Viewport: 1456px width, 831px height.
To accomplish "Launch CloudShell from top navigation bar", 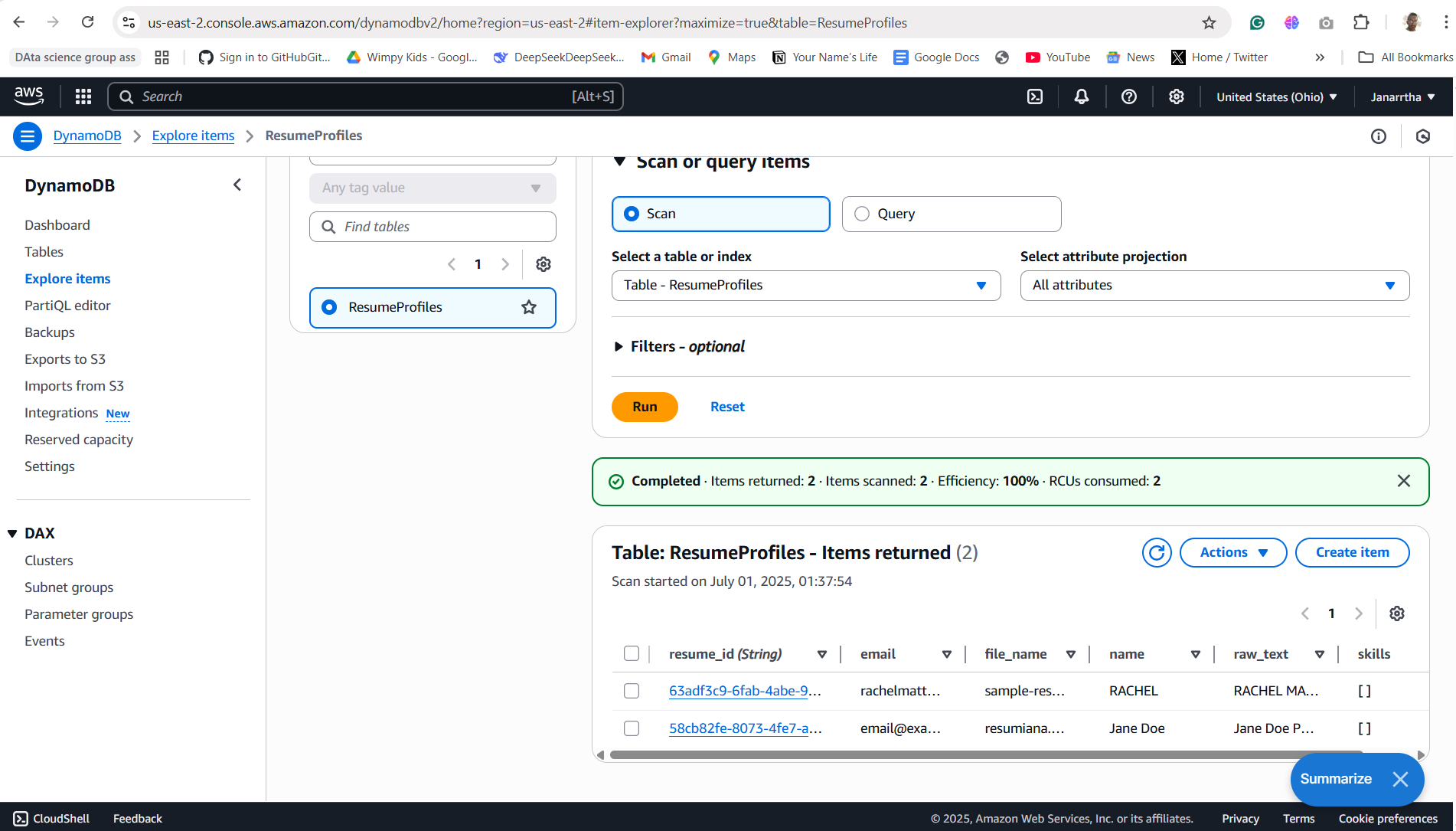I will tap(1034, 97).
